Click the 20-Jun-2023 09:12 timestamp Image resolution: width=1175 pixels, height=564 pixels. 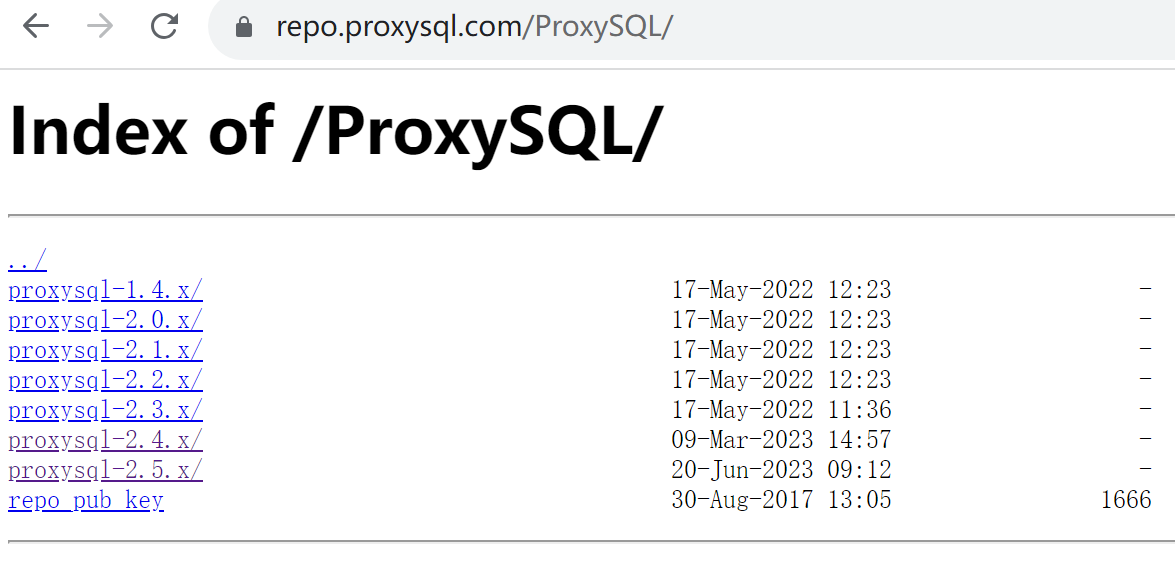coord(781,470)
